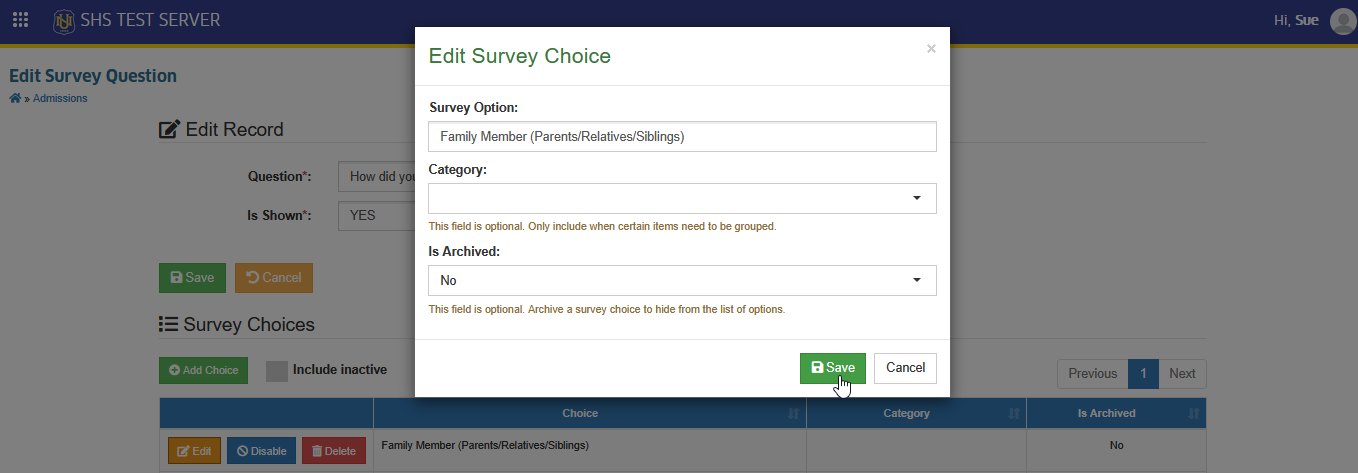Save the survey choice in dialog

coord(833,368)
